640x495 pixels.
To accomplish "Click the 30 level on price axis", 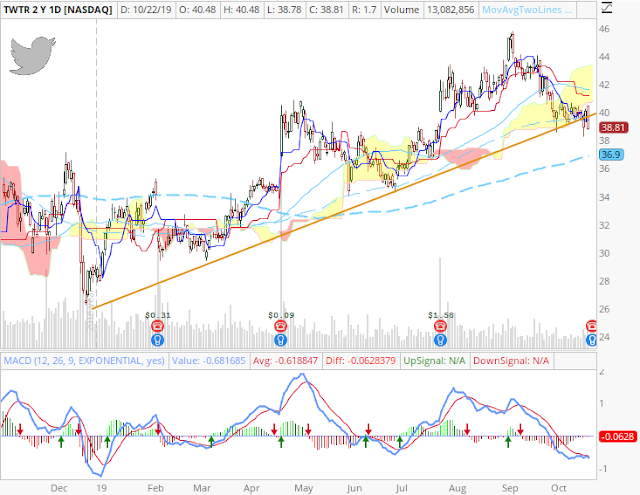I will pyautogui.click(x=604, y=253).
